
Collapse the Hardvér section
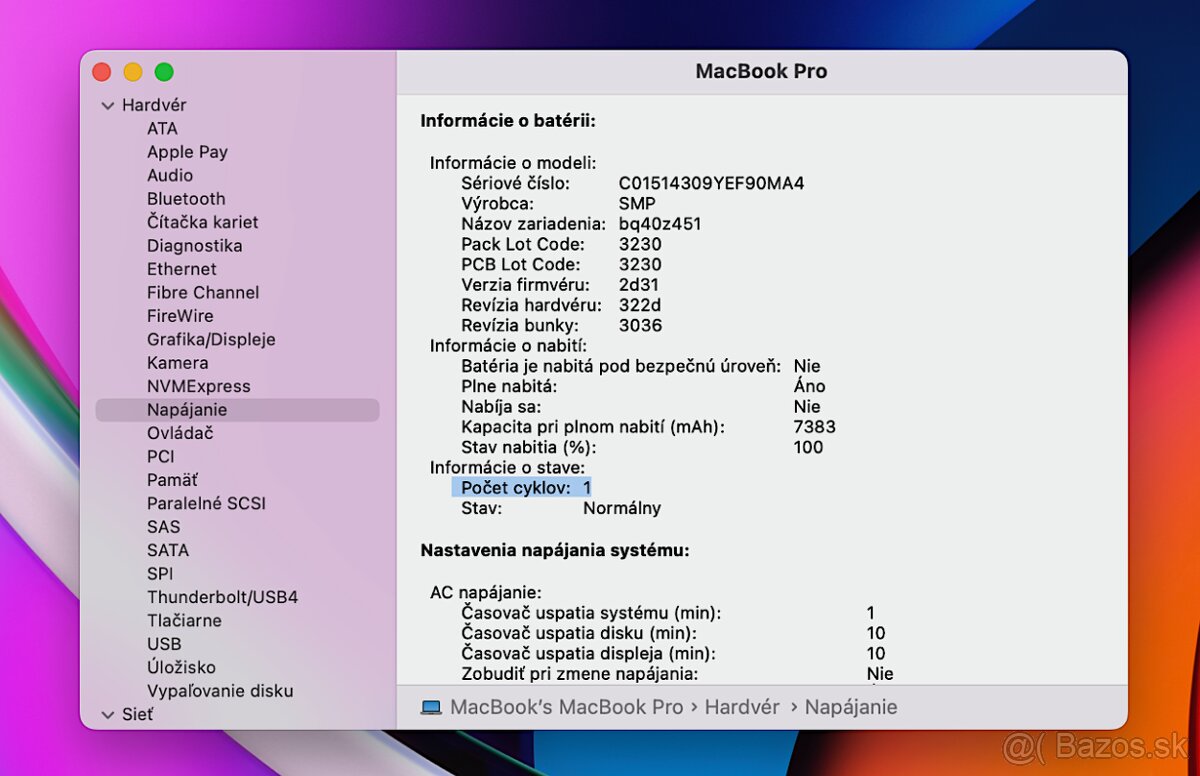pyautogui.click(x=108, y=104)
